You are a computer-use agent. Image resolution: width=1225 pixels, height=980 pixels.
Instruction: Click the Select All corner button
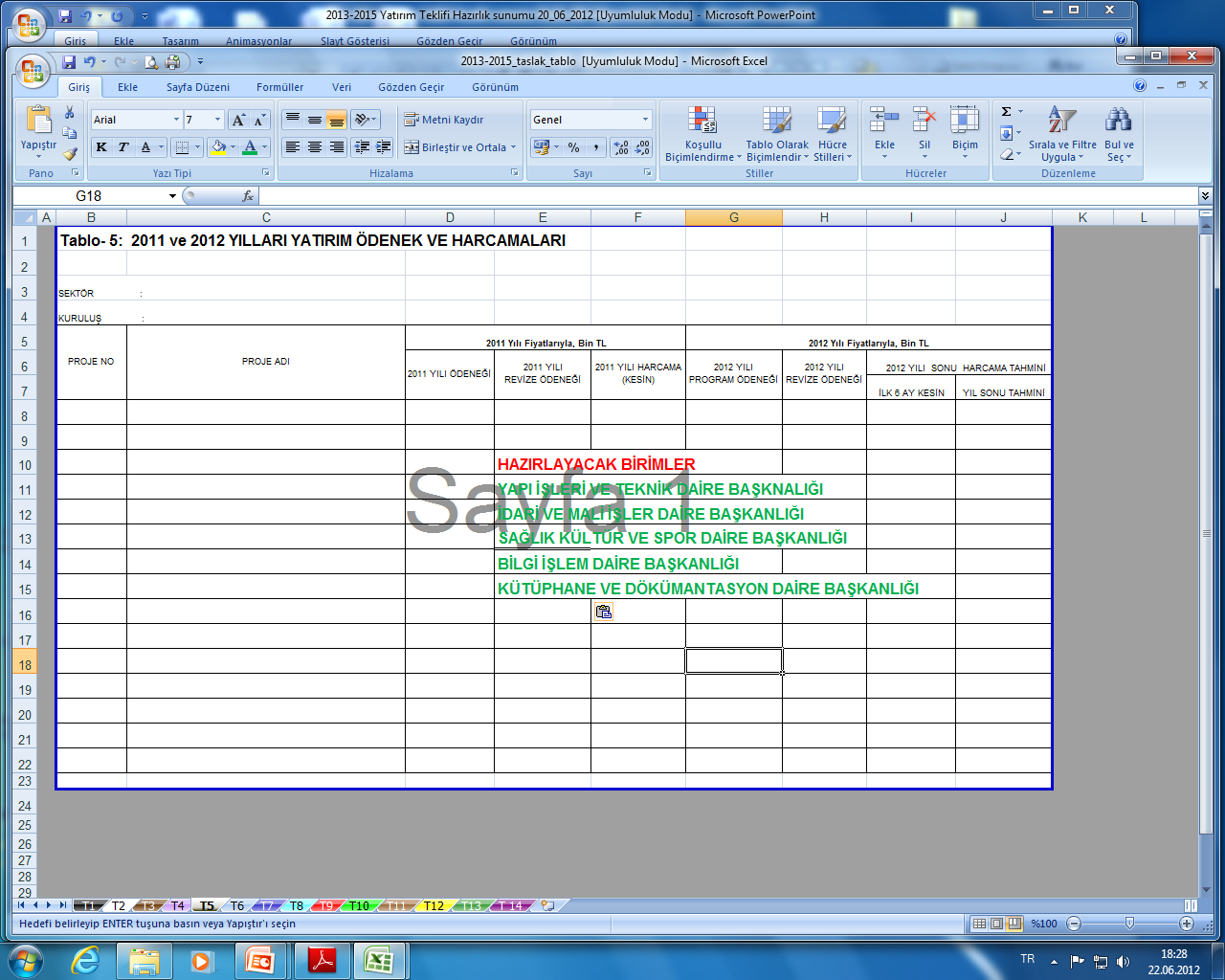tap(24, 217)
